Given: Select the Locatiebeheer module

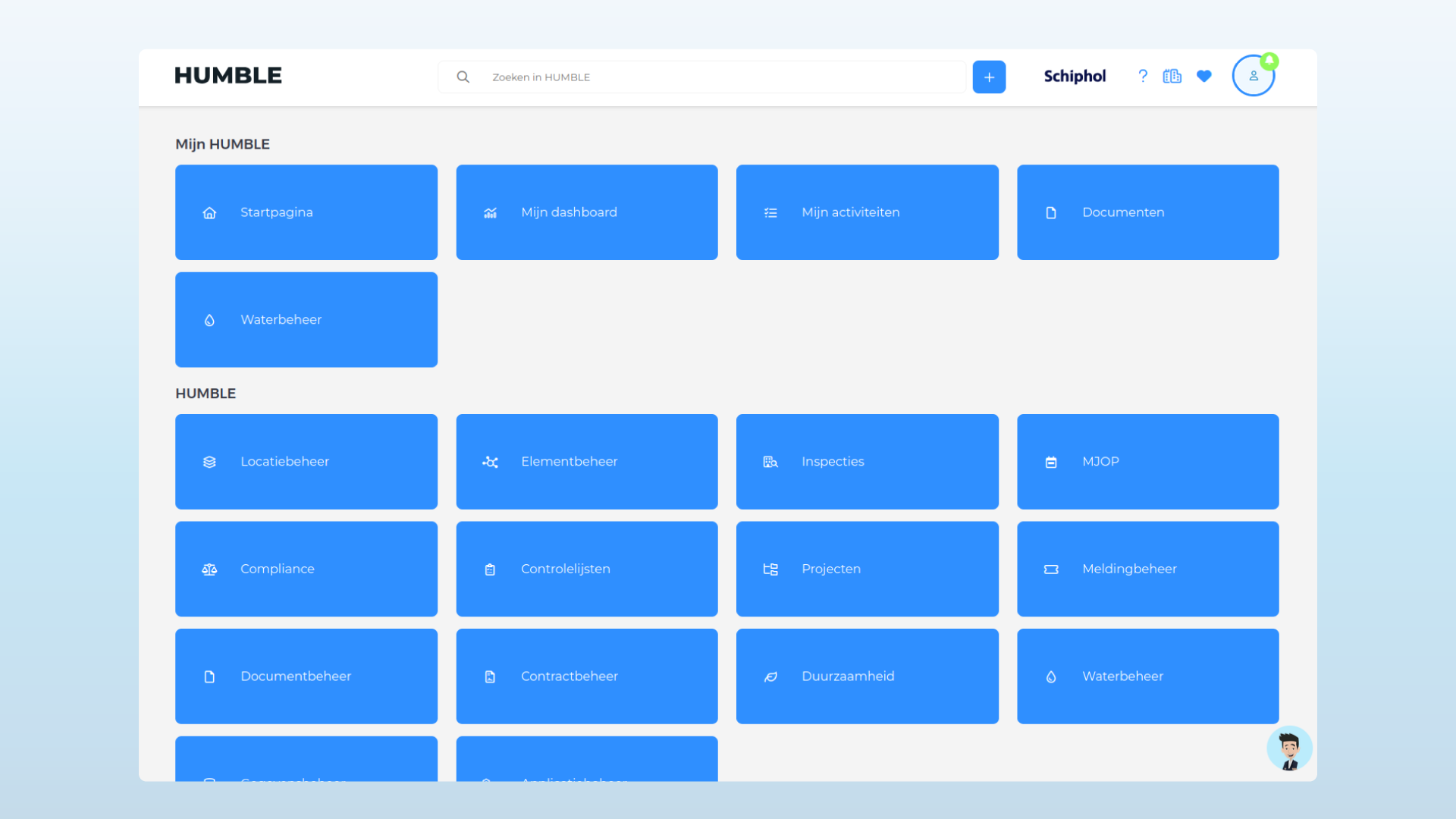Looking at the screenshot, I should (306, 461).
